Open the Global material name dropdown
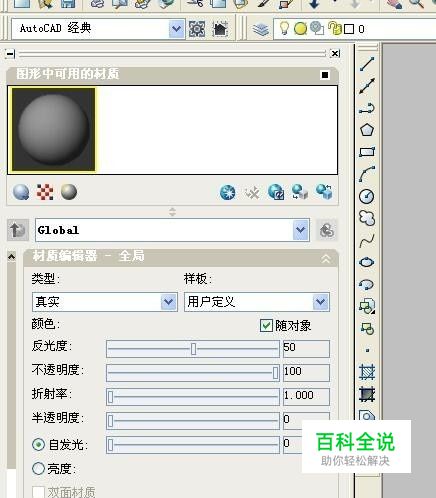The width and height of the screenshot is (436, 498). [x=300, y=230]
